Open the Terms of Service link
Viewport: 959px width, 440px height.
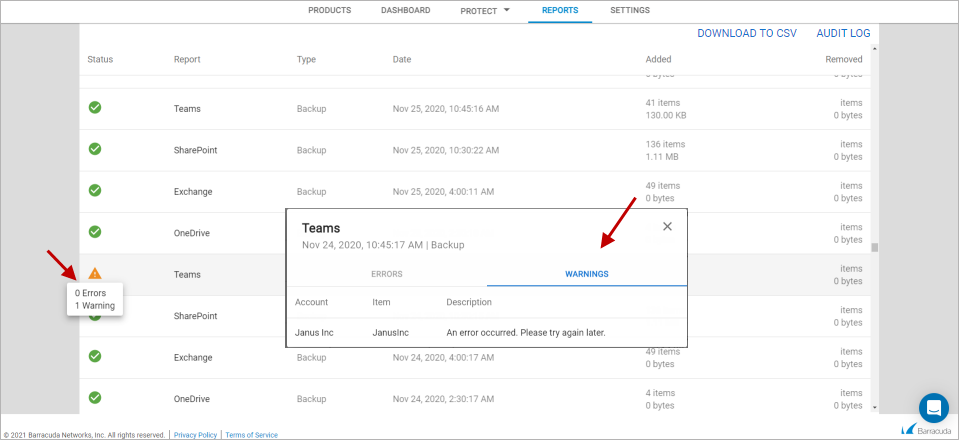pyautogui.click(x=251, y=434)
